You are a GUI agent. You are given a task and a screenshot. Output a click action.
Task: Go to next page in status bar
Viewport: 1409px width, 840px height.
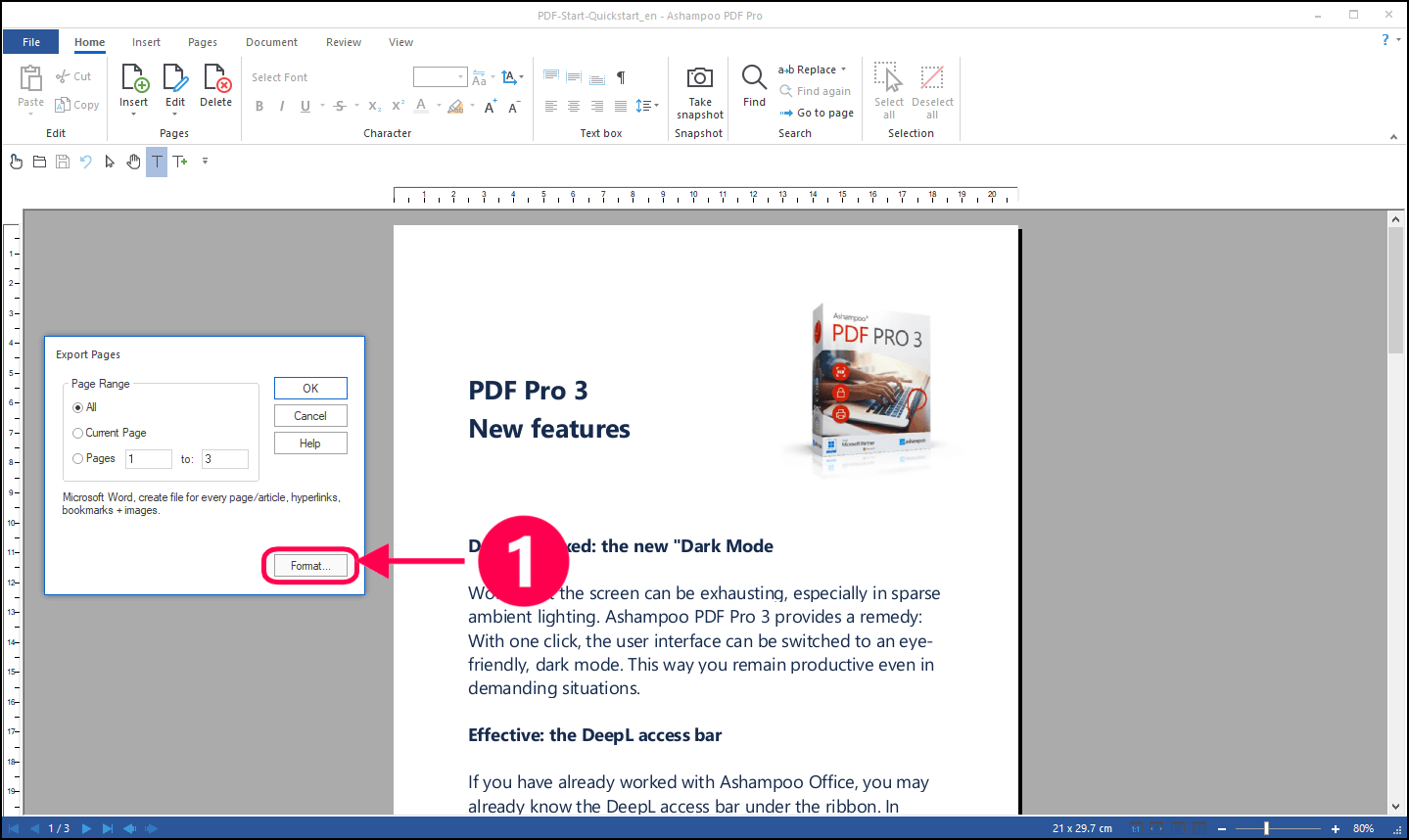click(86, 828)
